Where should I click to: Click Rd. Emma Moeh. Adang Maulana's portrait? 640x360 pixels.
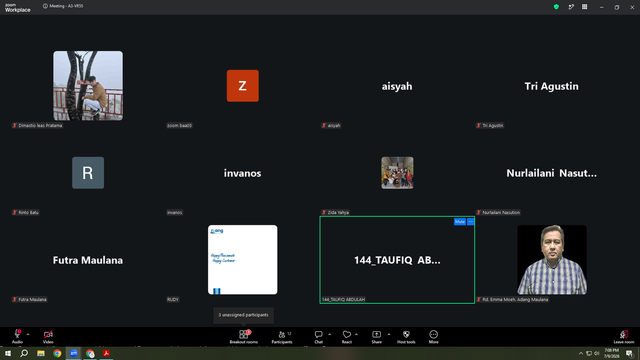pyautogui.click(x=552, y=260)
